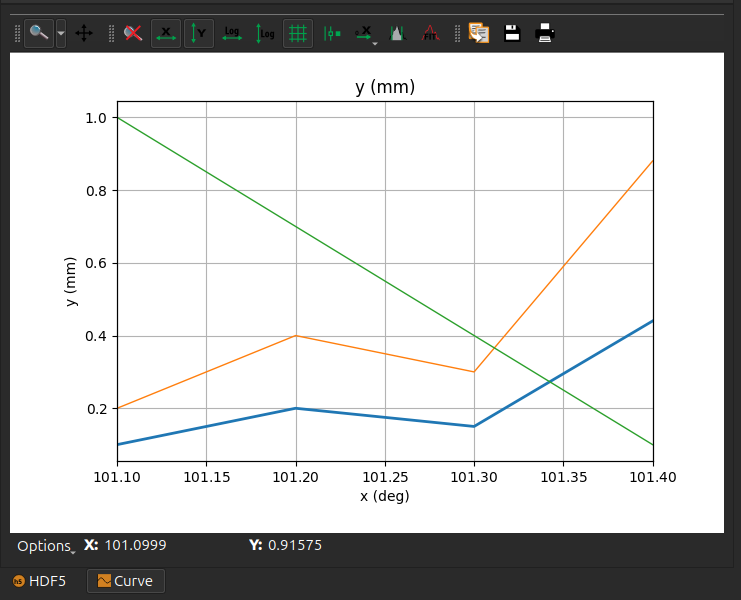The image size is (741, 600).
Task: Change curve line style icon
Action: [332, 34]
